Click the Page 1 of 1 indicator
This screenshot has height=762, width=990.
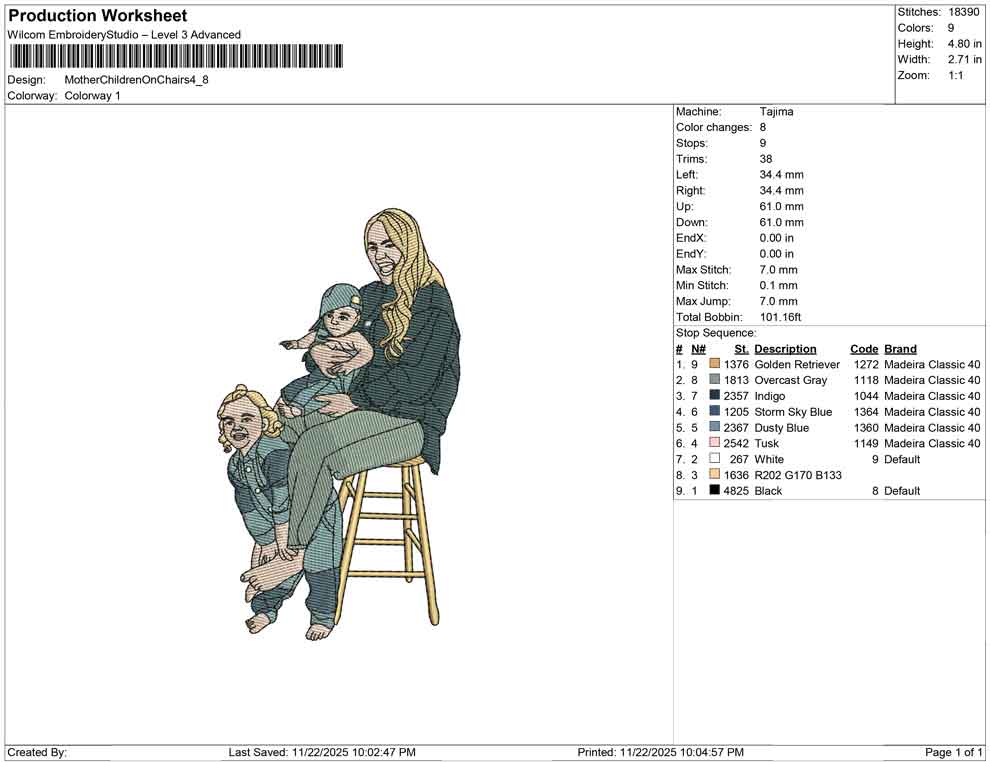pos(954,752)
